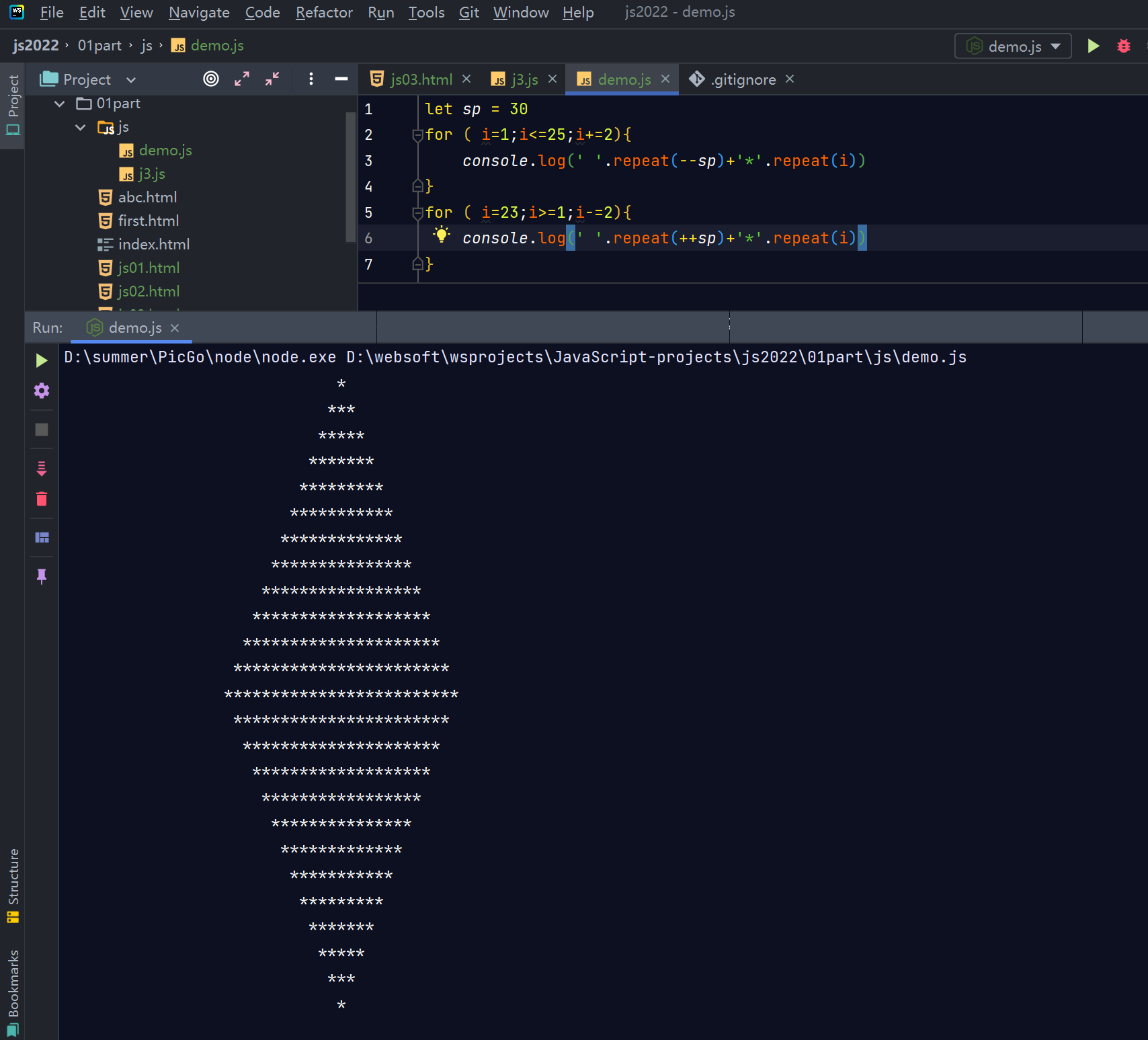The image size is (1148, 1040).
Task: Open the Bookmarks tool window sidebar button
Action: 13,992
